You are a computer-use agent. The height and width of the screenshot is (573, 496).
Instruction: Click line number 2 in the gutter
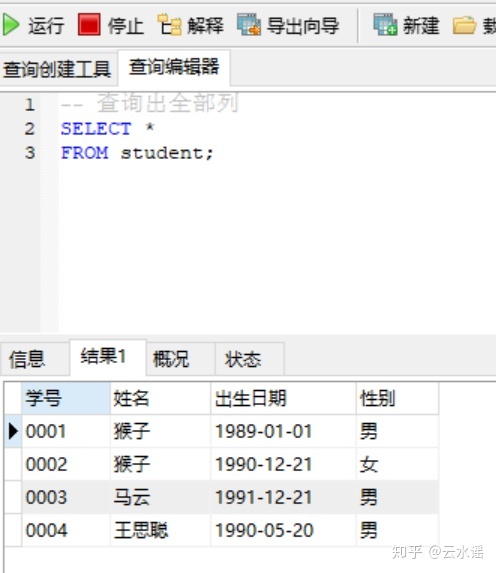(29, 129)
